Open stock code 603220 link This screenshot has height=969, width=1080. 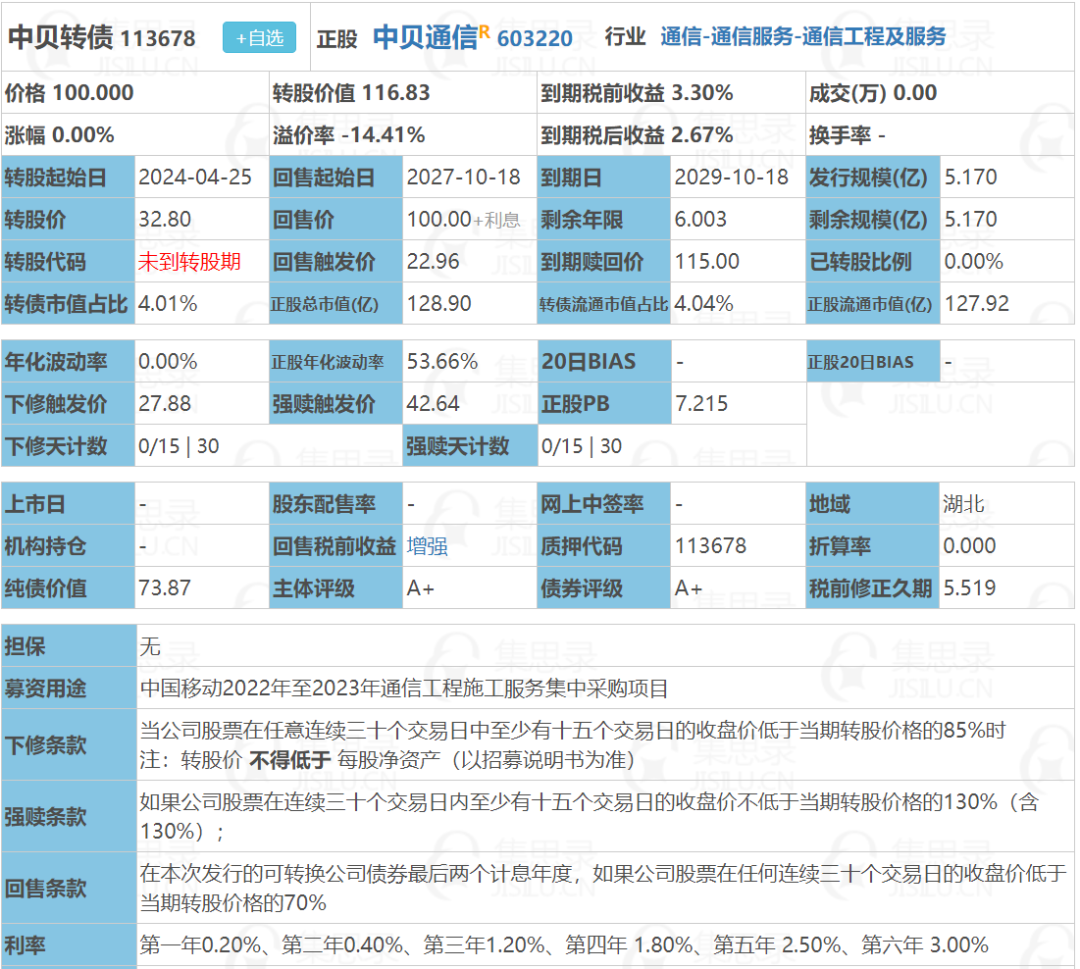534,39
